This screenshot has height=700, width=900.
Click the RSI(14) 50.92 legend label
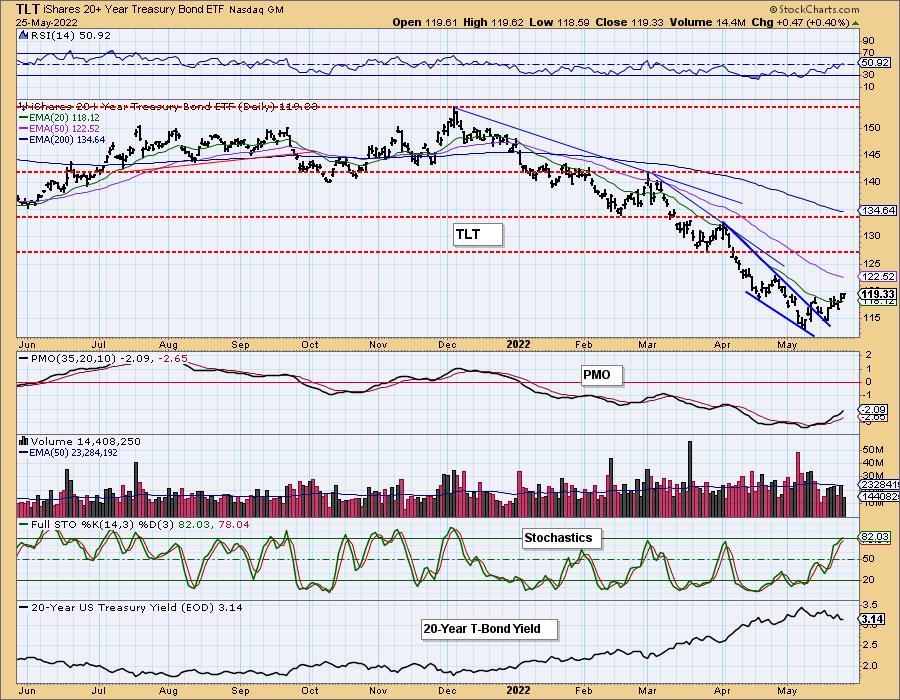(x=70, y=36)
